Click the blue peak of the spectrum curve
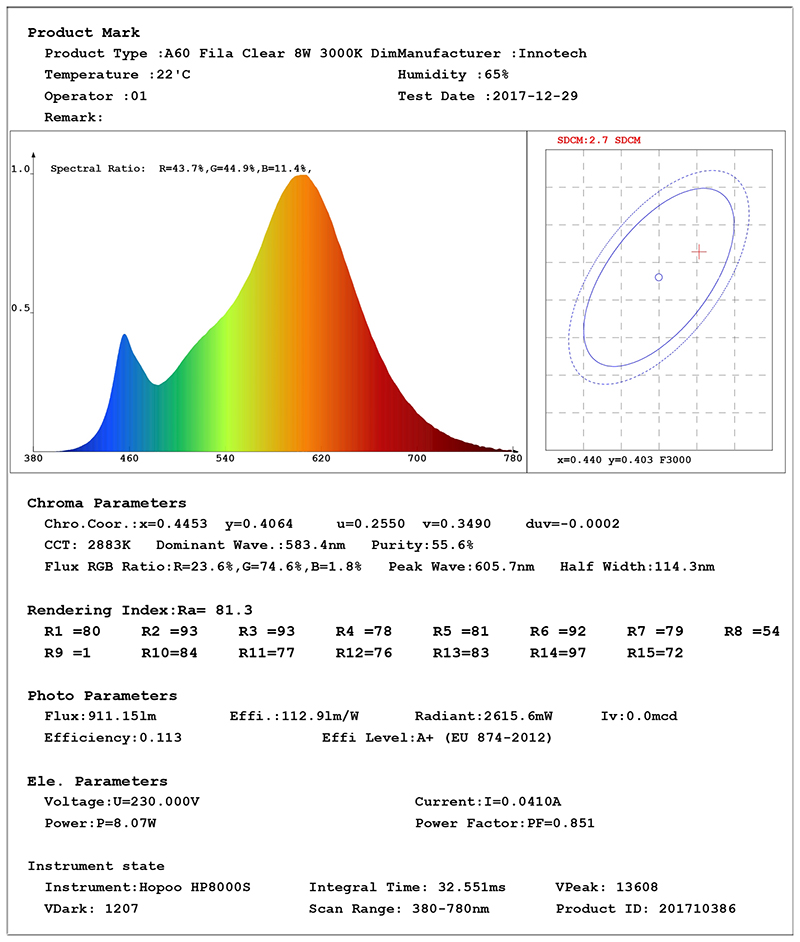Viewport: 800px width, 942px height. point(124,337)
